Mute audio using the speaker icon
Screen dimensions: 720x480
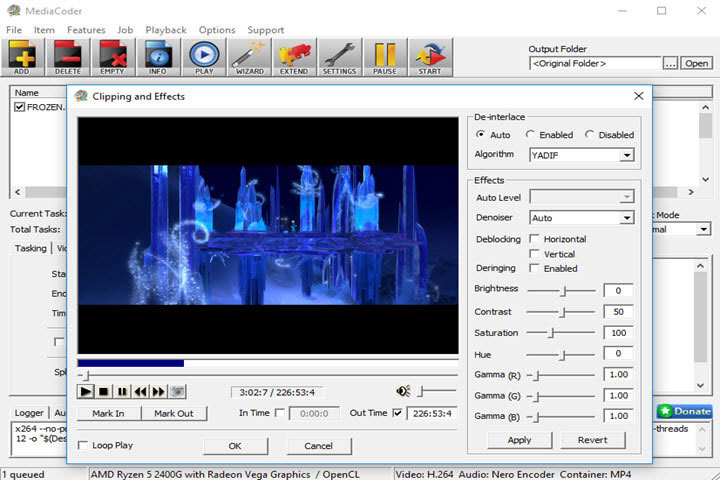[402, 392]
